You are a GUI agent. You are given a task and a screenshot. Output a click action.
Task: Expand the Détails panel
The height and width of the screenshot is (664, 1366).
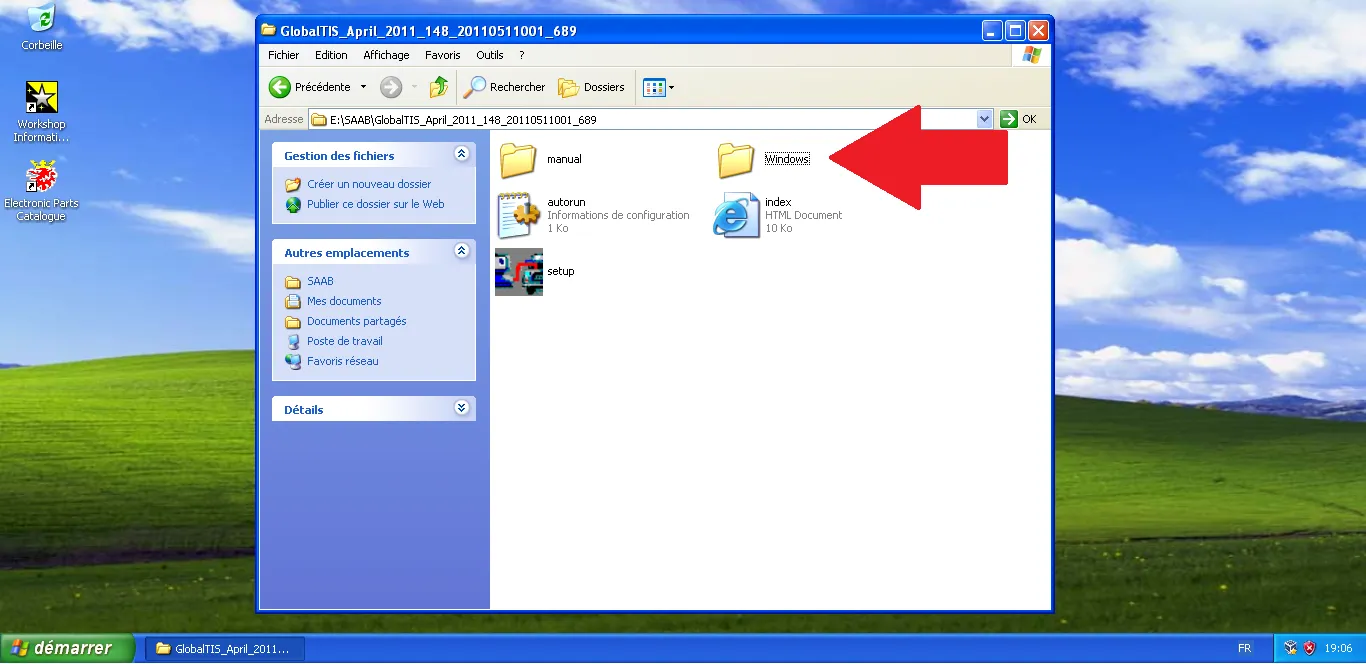click(x=461, y=408)
